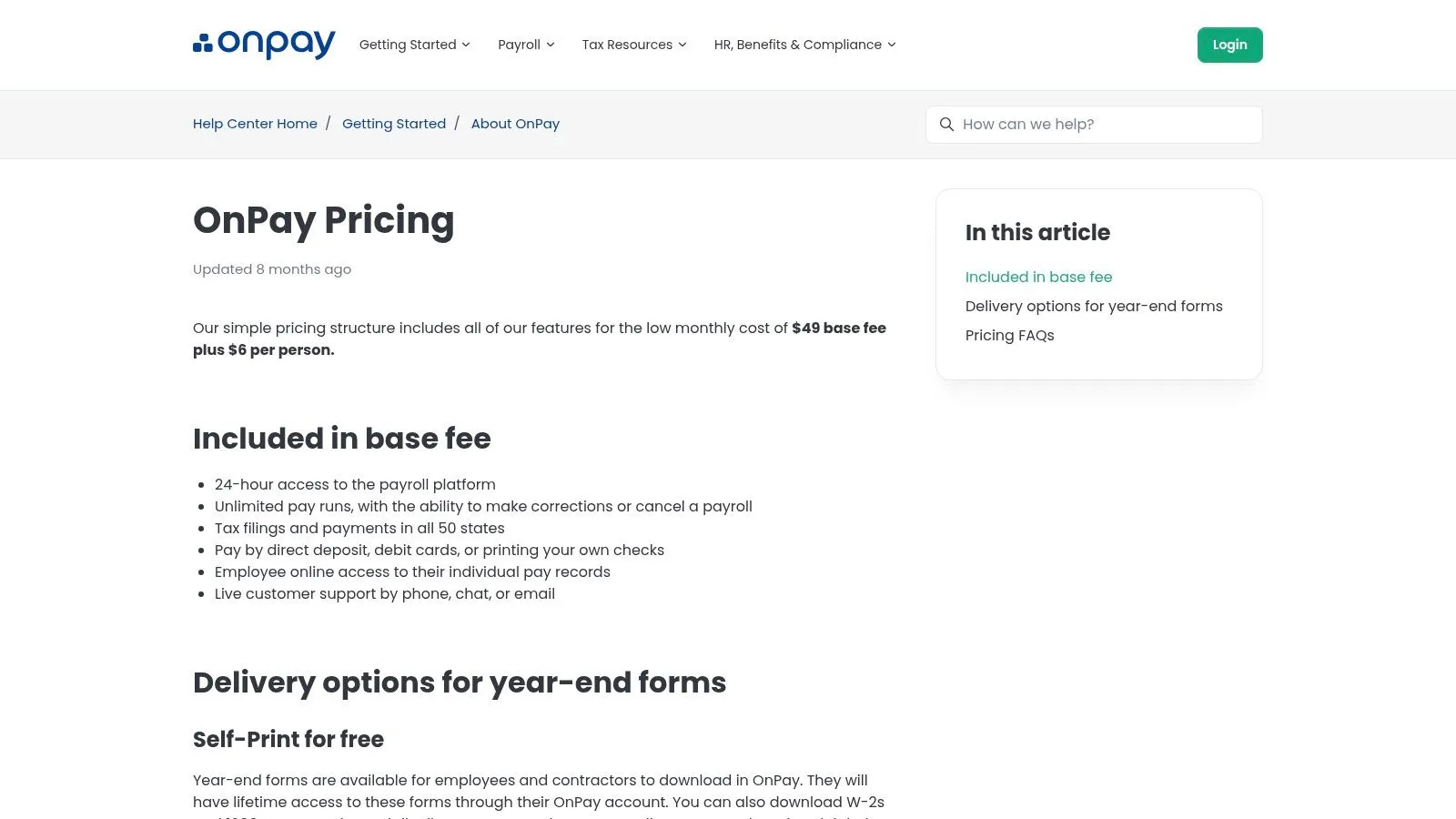View the Pricing FAQs section
This screenshot has height=819, width=1456.
[1009, 335]
